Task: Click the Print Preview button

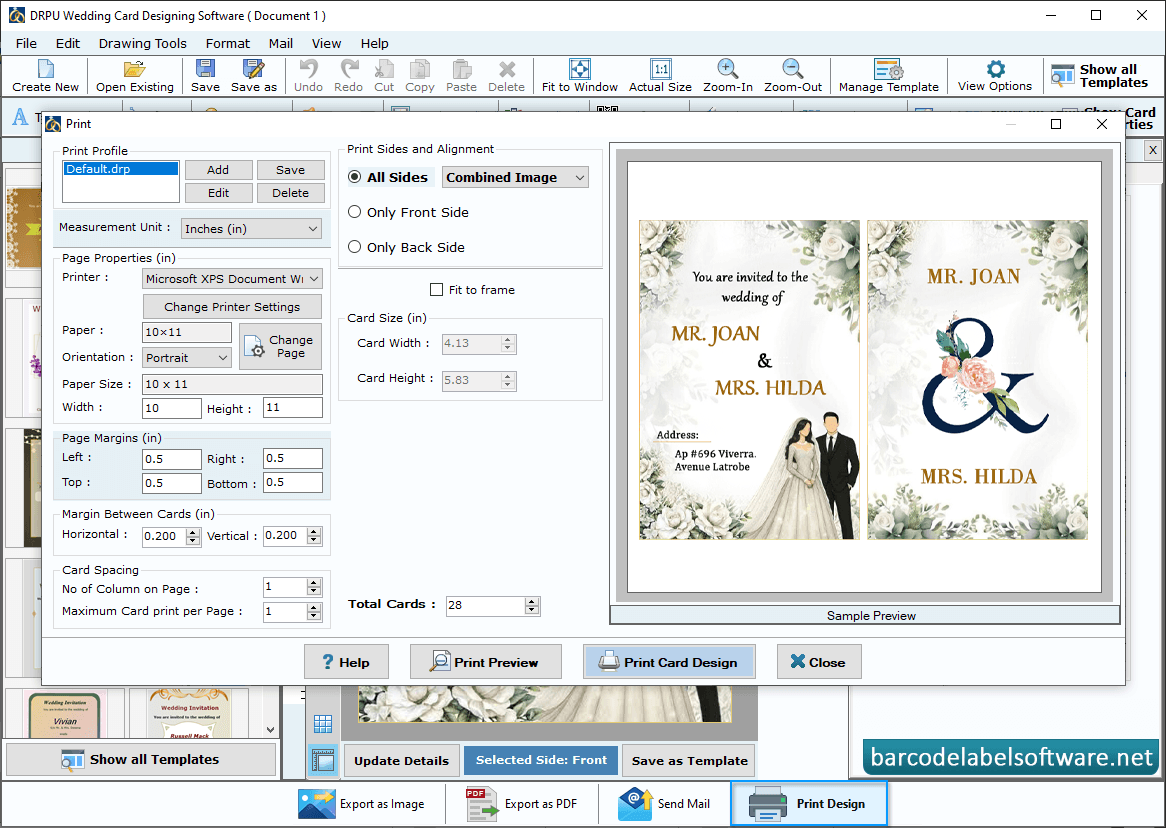Action: [486, 661]
